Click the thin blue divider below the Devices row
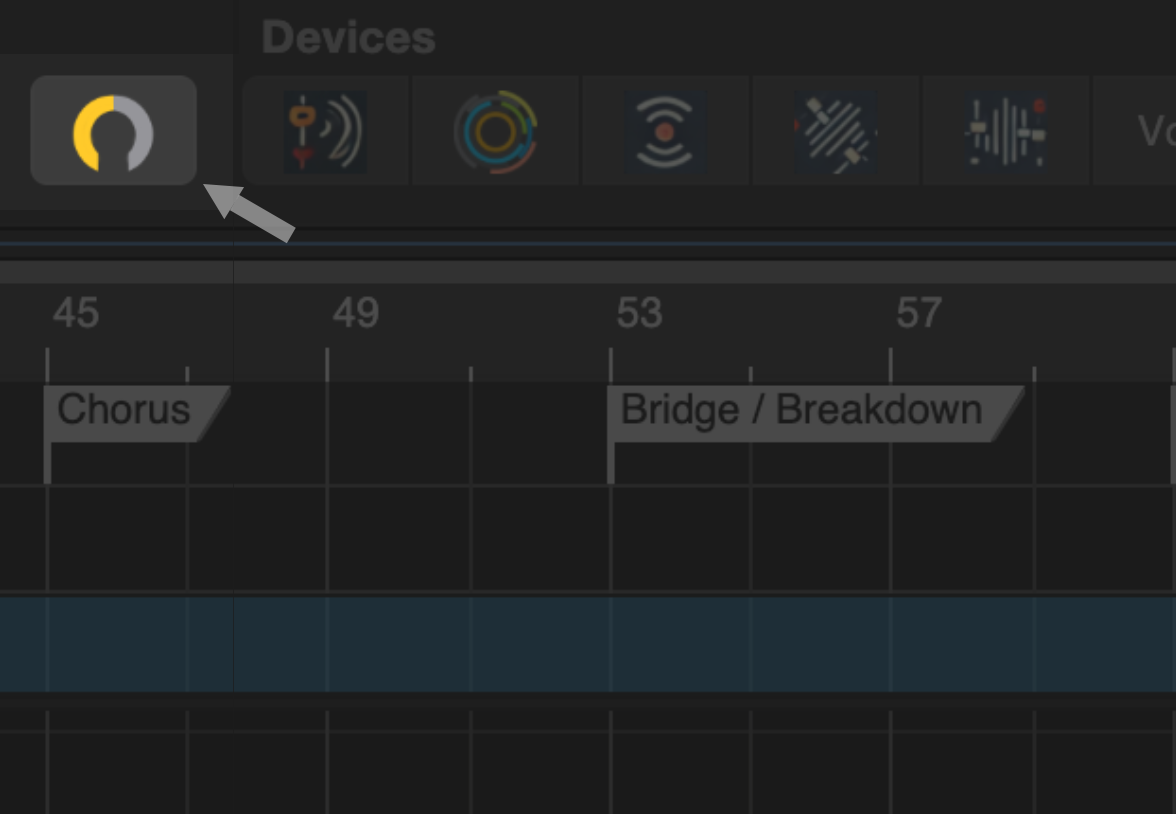Image resolution: width=1176 pixels, height=814 pixels. [588, 244]
